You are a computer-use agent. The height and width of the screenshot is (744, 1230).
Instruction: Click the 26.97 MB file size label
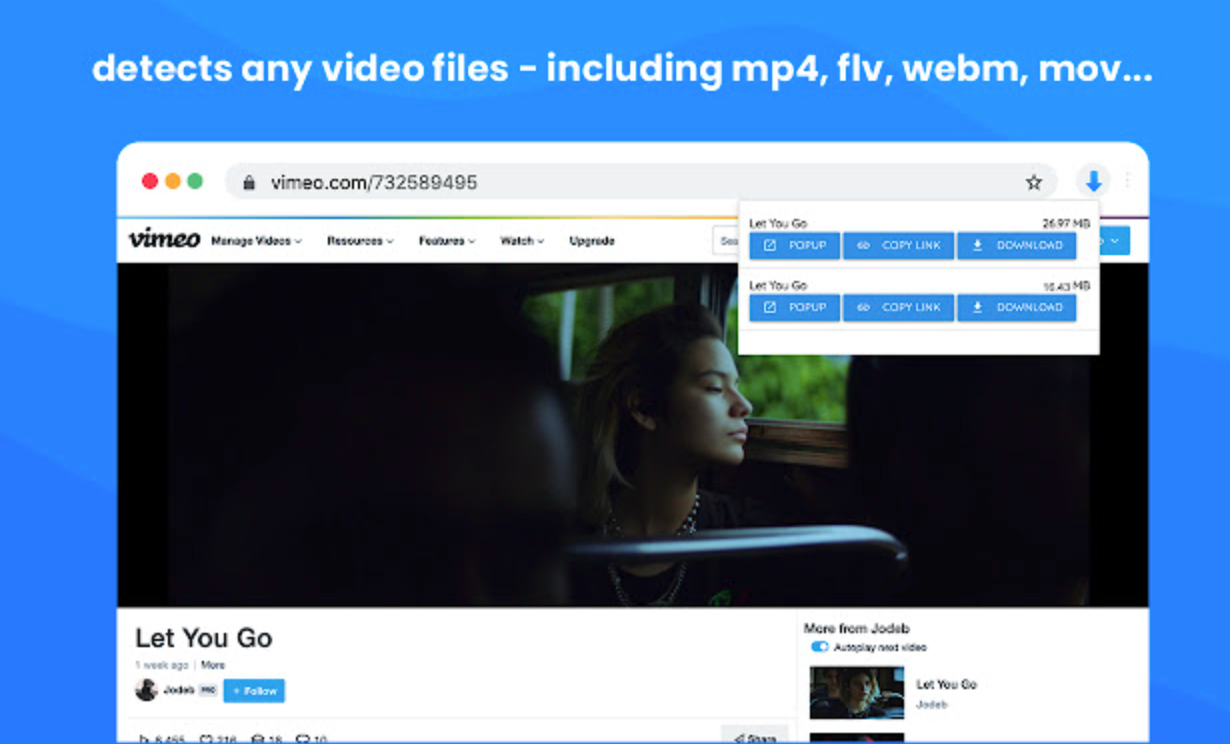[1066, 224]
